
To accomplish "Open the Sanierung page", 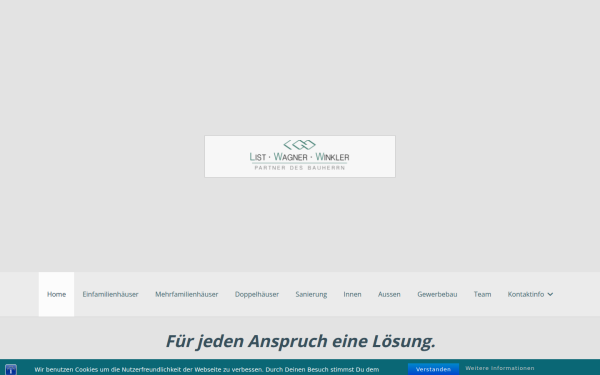I will (x=311, y=294).
